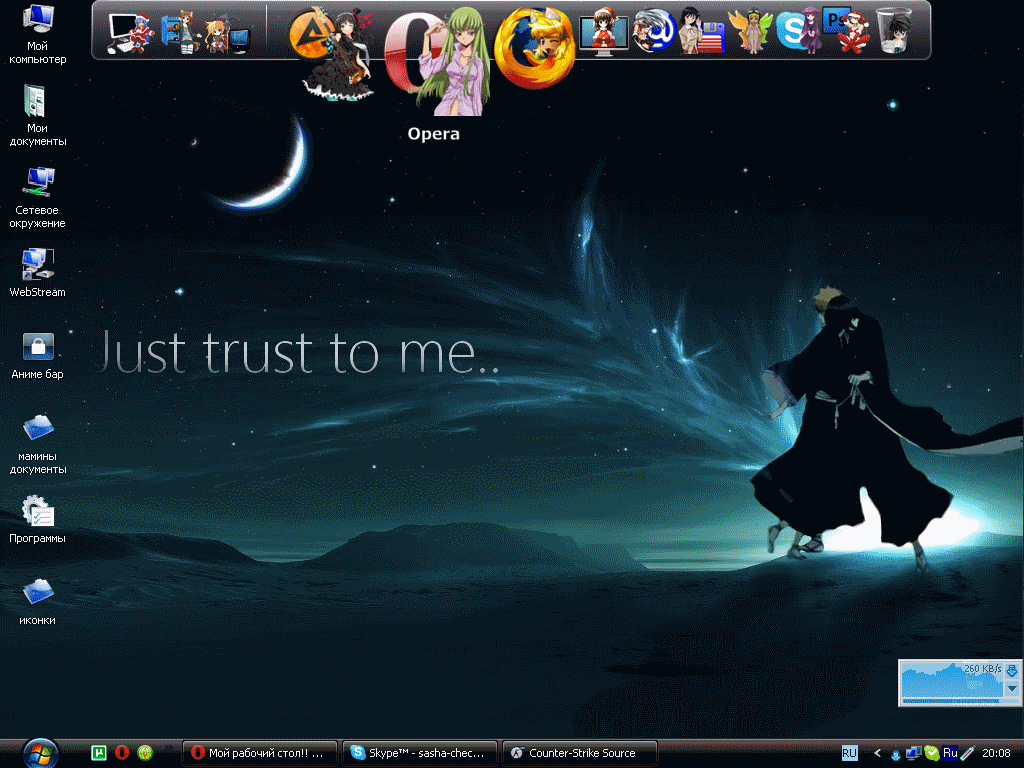Open AIMP player icon in the dock
Viewport: 1024px width, 768px height.
click(331, 54)
